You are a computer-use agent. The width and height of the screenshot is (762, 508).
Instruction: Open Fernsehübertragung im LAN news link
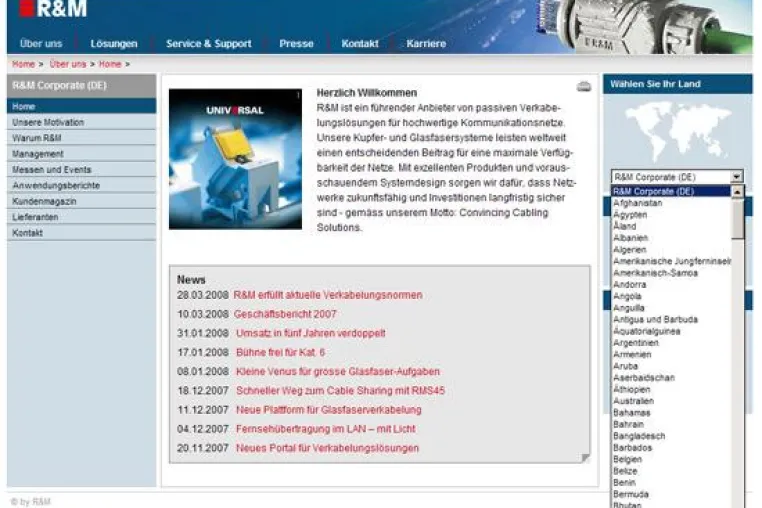pos(326,429)
